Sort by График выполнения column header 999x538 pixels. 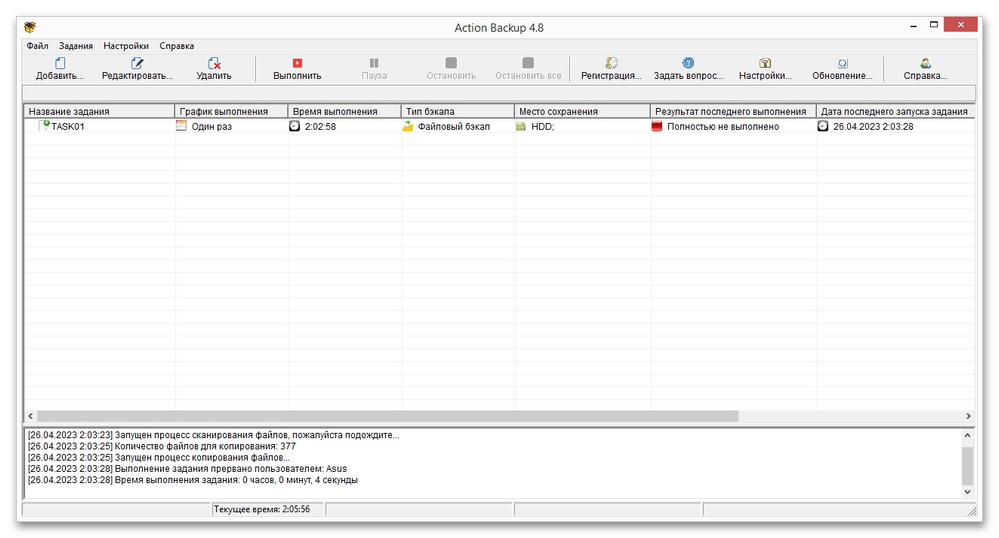click(231, 112)
